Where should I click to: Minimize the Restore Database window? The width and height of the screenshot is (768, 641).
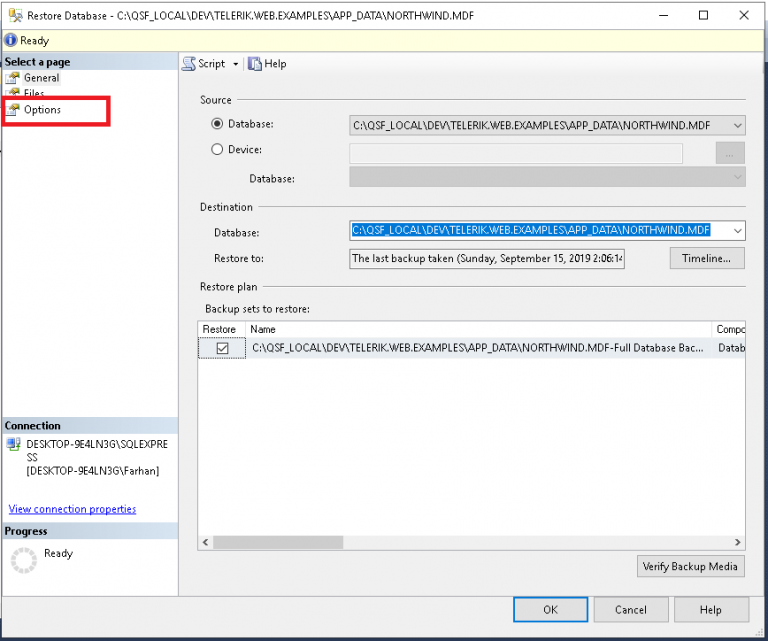(663, 15)
